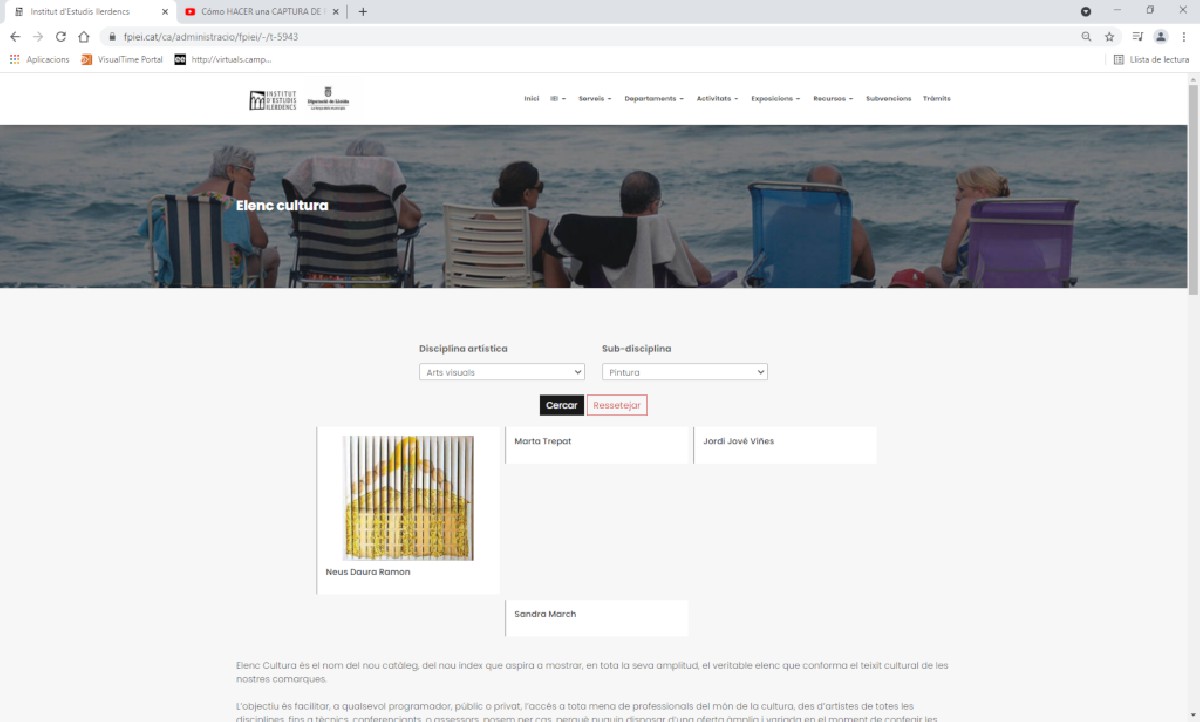Reload the current page

click(61, 37)
